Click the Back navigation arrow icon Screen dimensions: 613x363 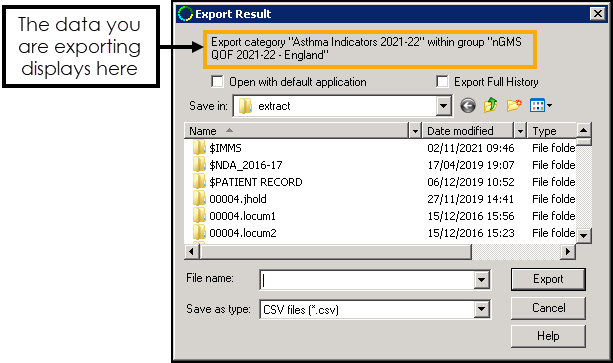(x=468, y=106)
